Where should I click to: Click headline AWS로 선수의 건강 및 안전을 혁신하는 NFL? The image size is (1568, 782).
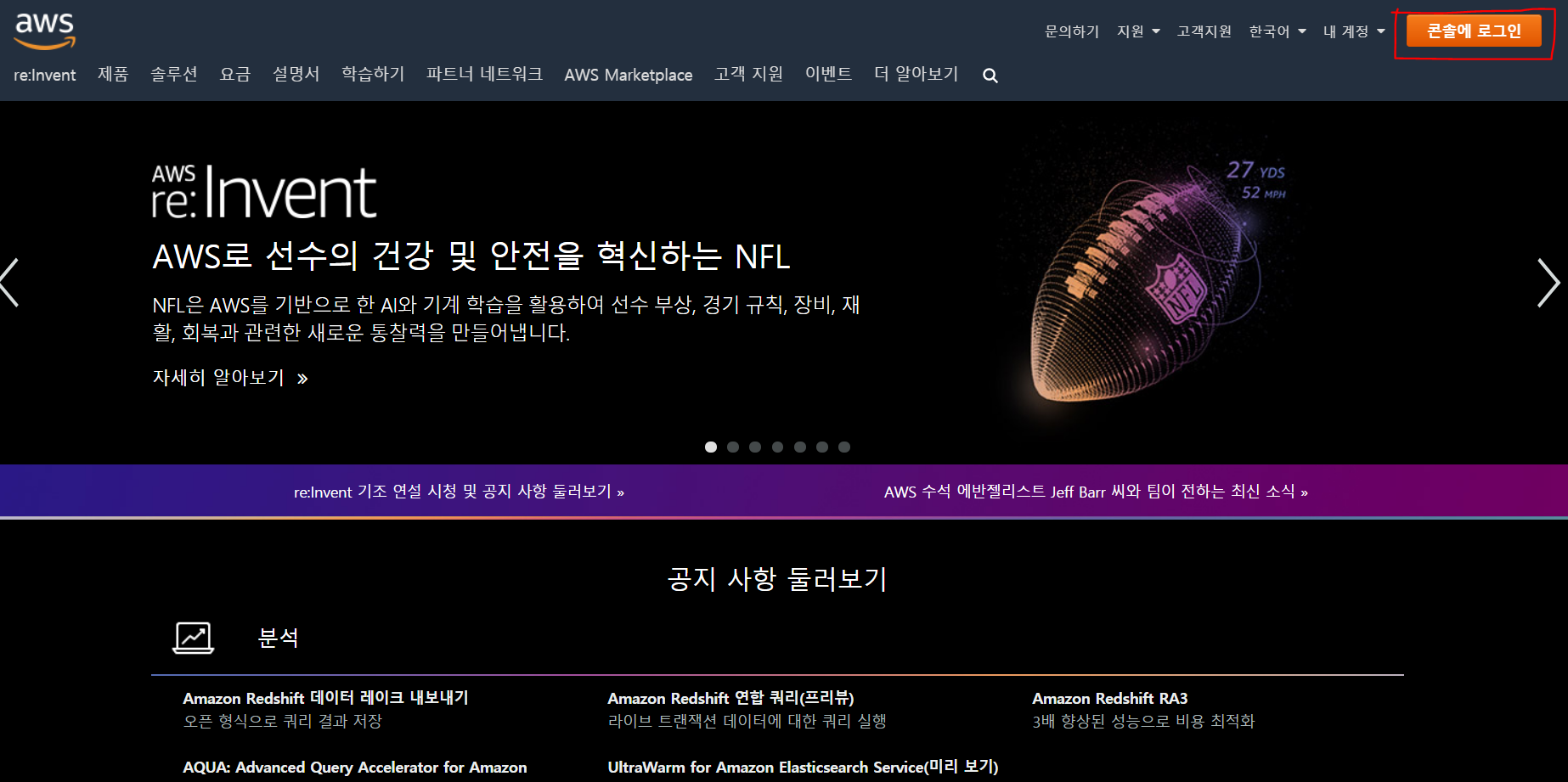click(x=471, y=256)
